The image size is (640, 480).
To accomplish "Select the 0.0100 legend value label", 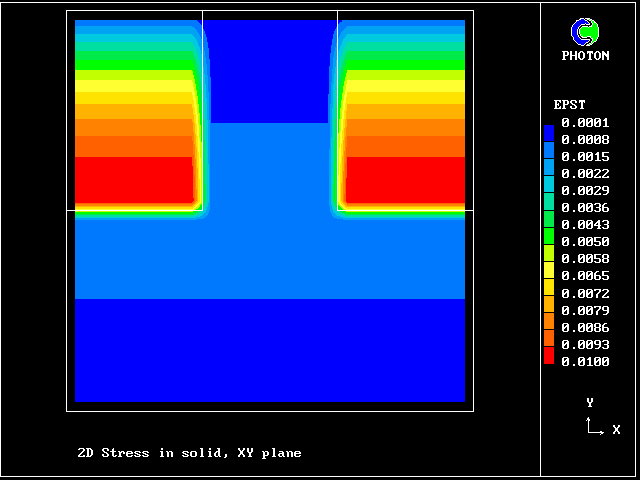I will pos(585,362).
